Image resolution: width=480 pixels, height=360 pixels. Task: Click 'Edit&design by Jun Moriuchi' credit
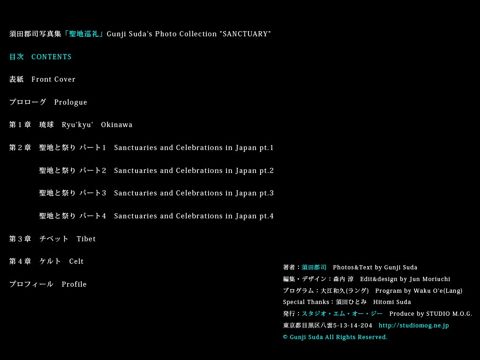coord(405,279)
